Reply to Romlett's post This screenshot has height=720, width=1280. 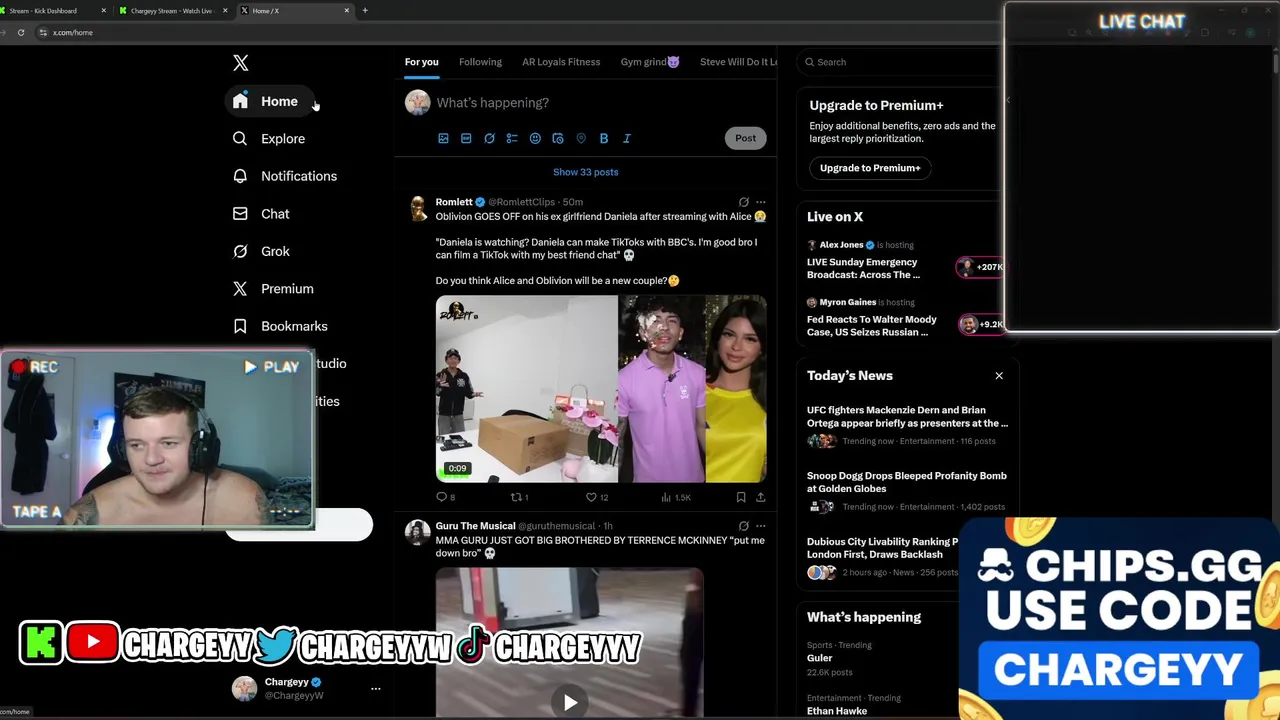(x=445, y=497)
